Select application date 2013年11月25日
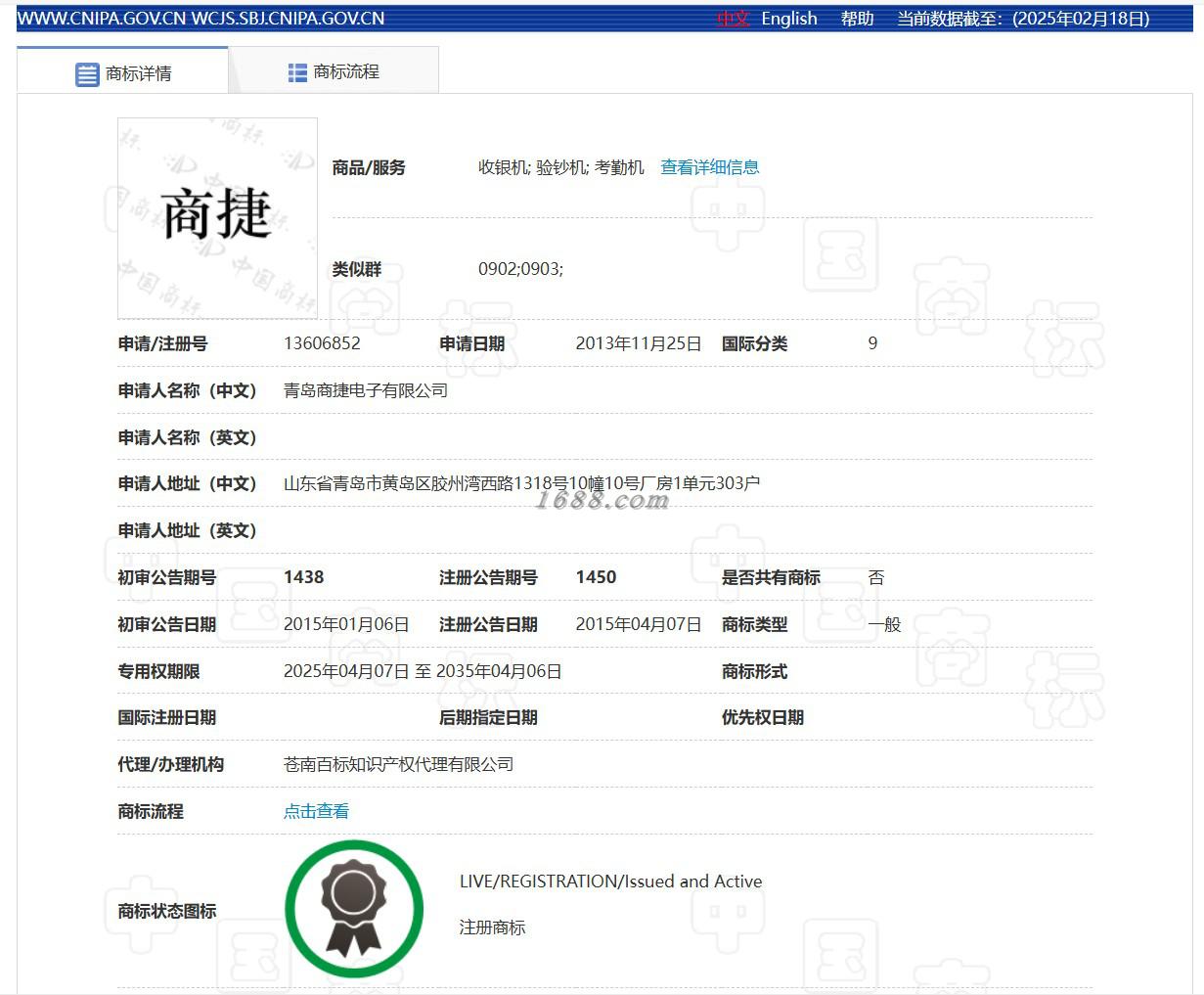This screenshot has width=1204, height=995. [639, 343]
